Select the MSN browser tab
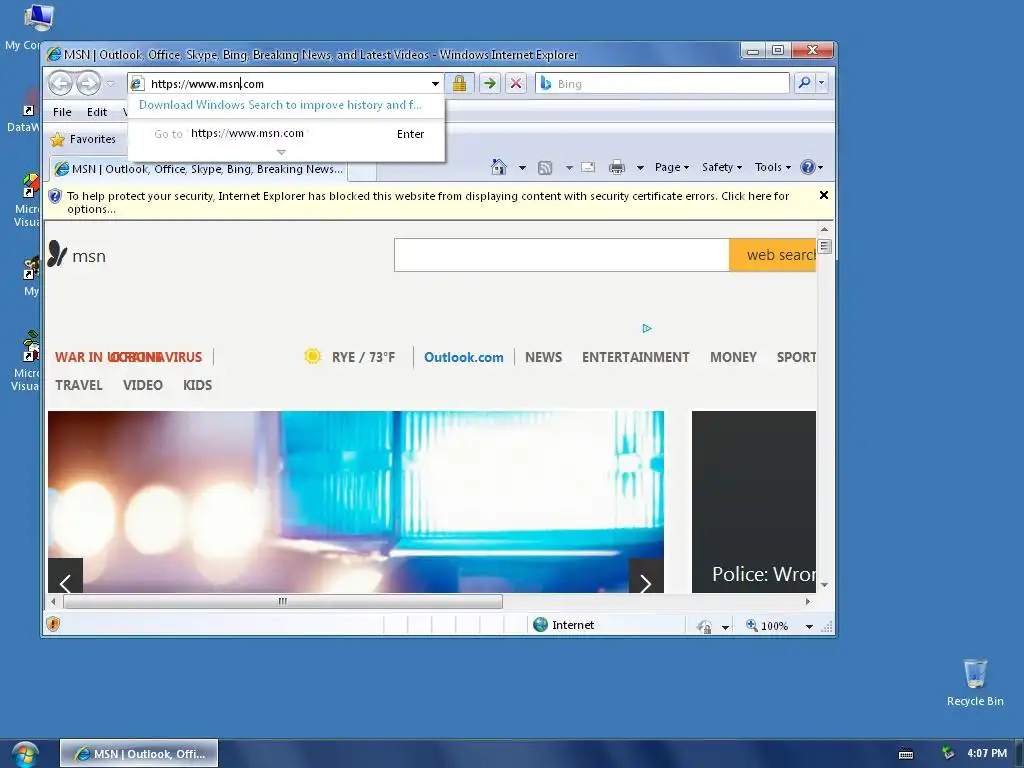 (x=199, y=169)
